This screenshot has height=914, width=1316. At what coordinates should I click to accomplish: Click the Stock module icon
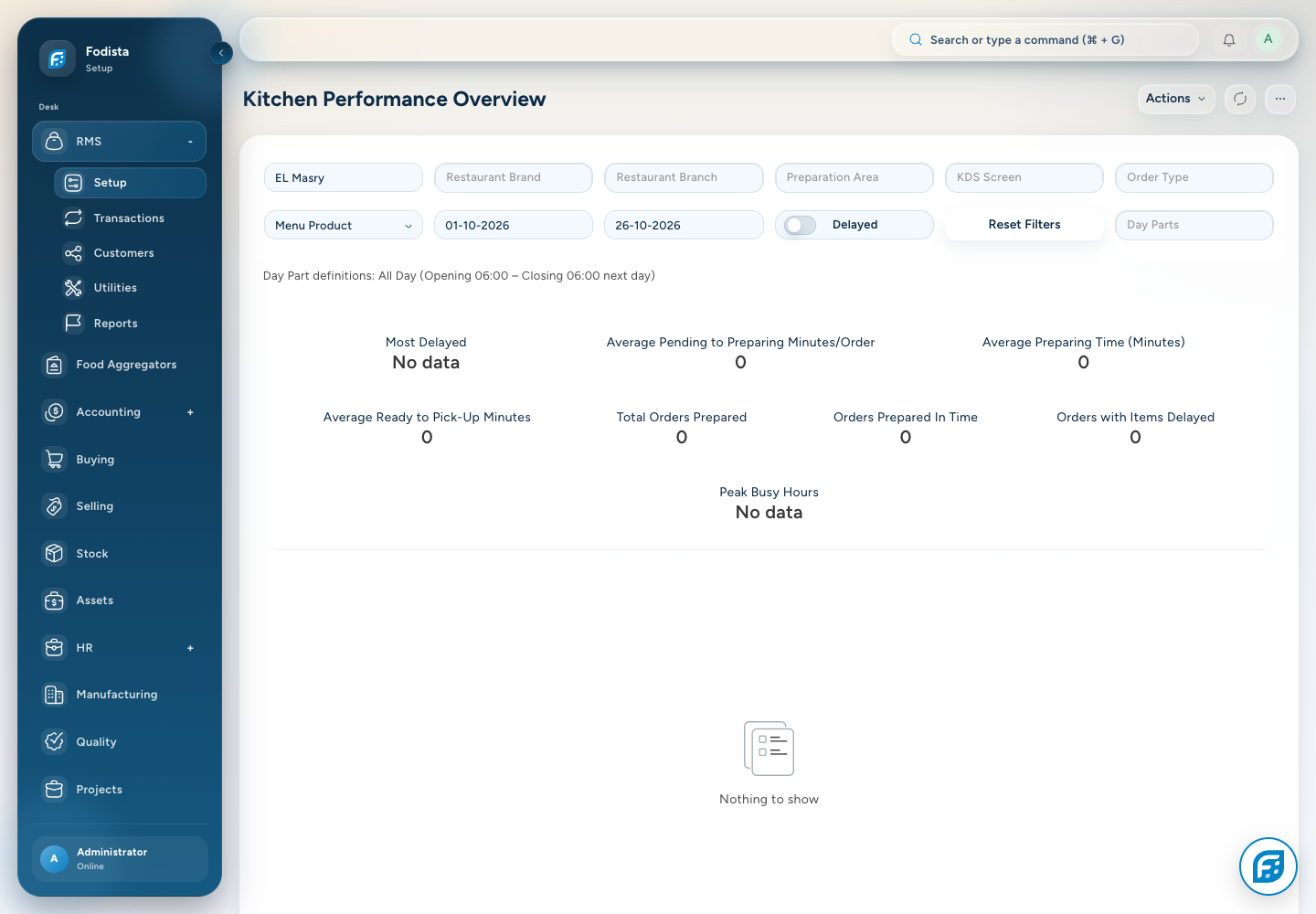pos(55,554)
